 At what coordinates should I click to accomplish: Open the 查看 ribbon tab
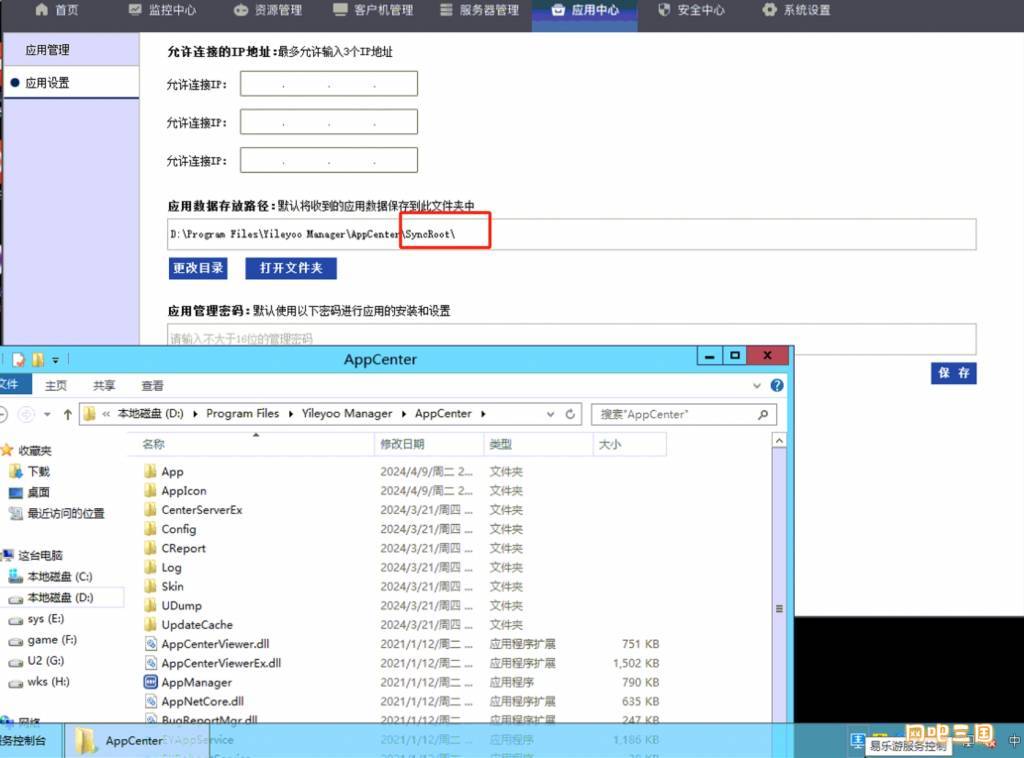pyautogui.click(x=152, y=385)
